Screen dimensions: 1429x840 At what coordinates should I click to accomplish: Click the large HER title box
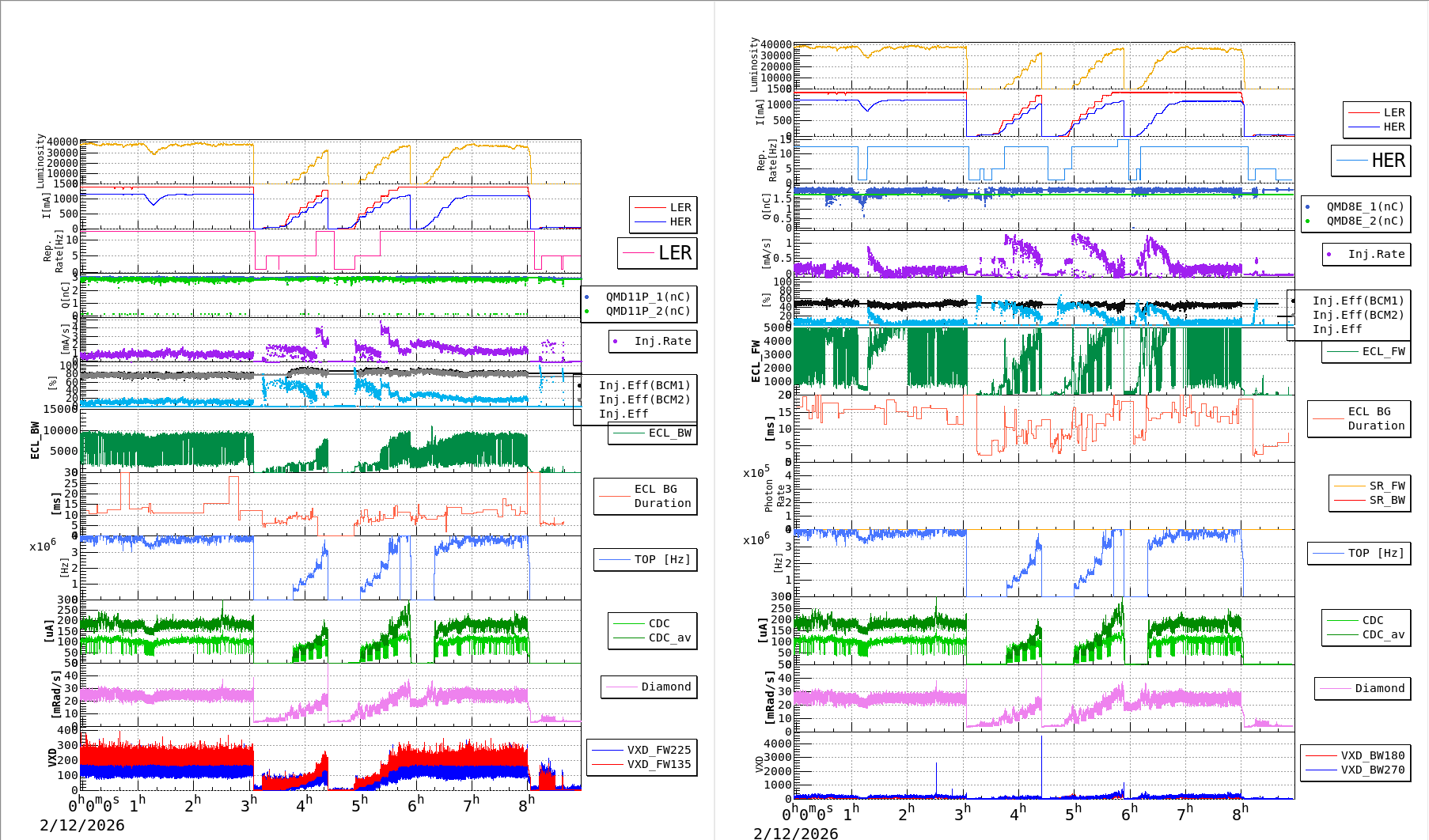[x=1370, y=161]
